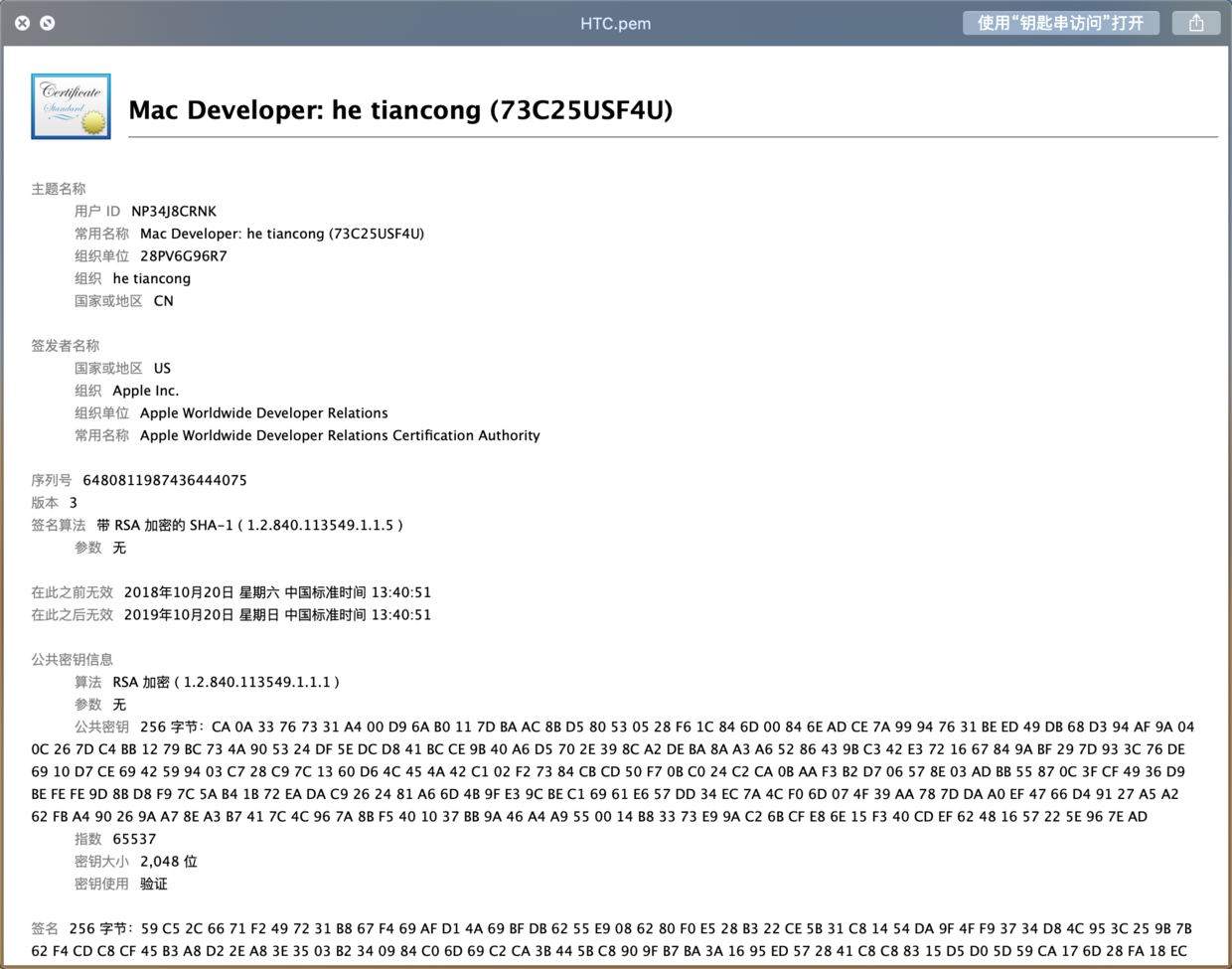Click the key size 2,048 位
1232x969 pixels.
point(168,861)
